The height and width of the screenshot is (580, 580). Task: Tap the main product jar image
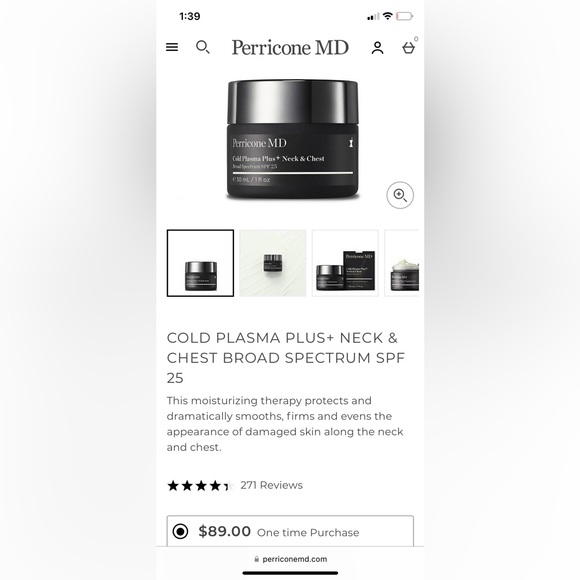coord(292,140)
